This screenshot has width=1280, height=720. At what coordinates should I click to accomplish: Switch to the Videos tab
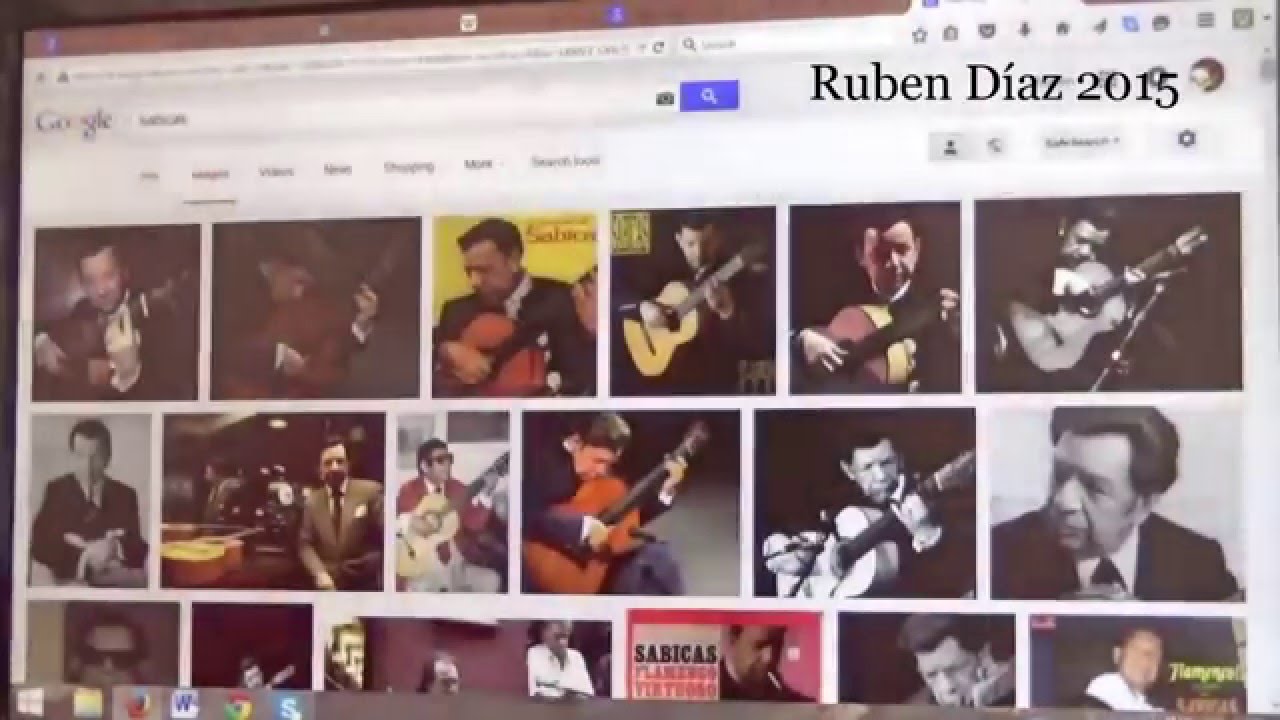(x=276, y=171)
